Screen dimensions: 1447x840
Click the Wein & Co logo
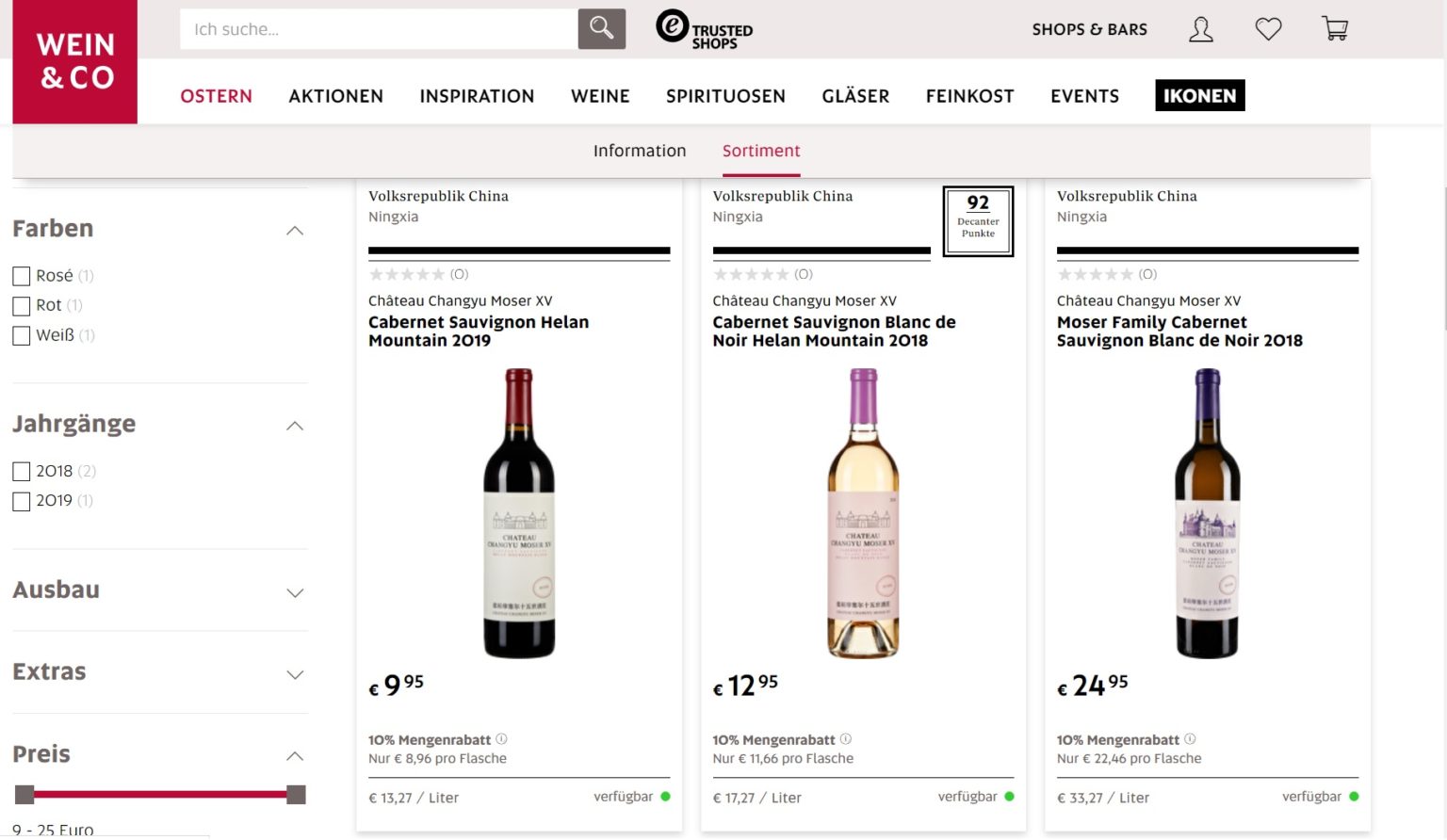(75, 62)
